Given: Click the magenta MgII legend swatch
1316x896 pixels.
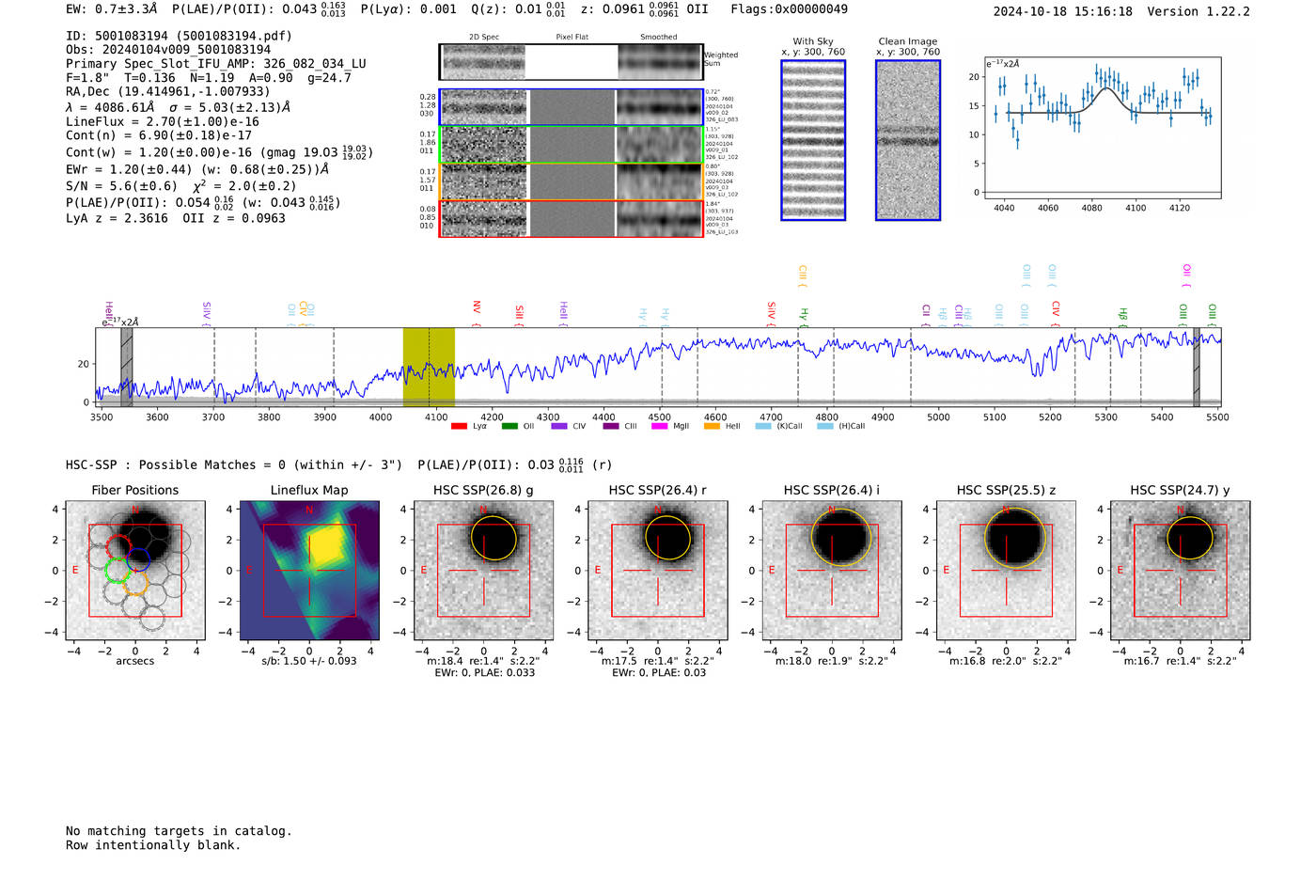Looking at the screenshot, I should [659, 426].
